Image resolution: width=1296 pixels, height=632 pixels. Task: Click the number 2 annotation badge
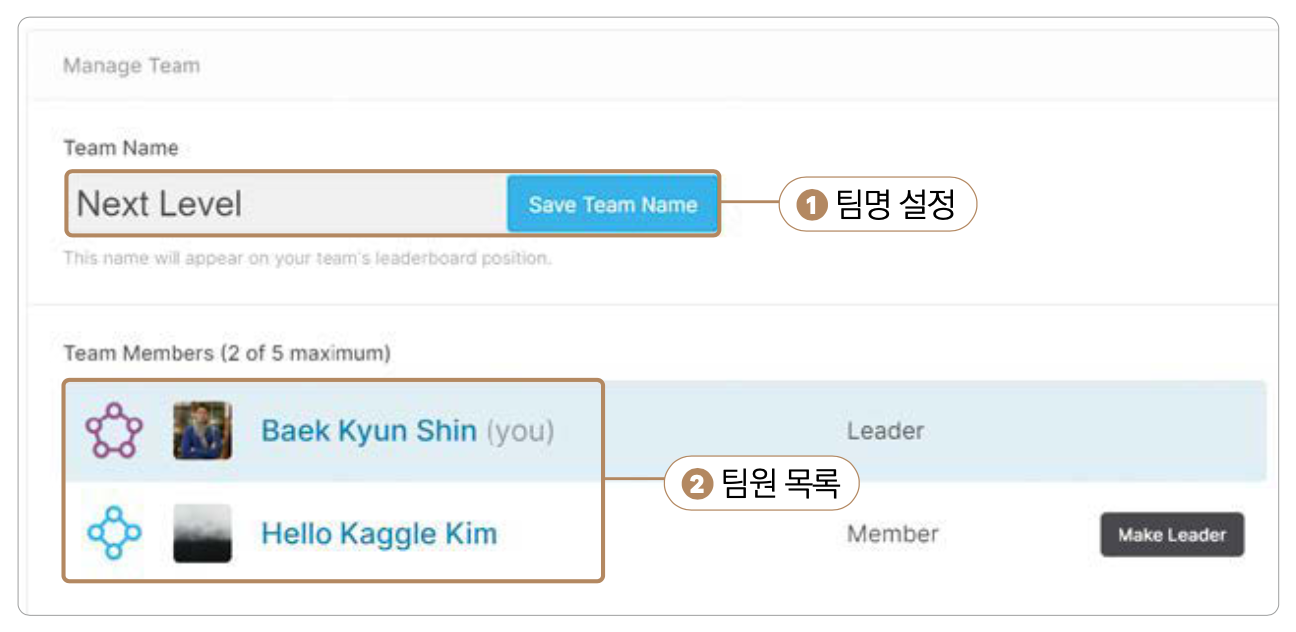[696, 486]
